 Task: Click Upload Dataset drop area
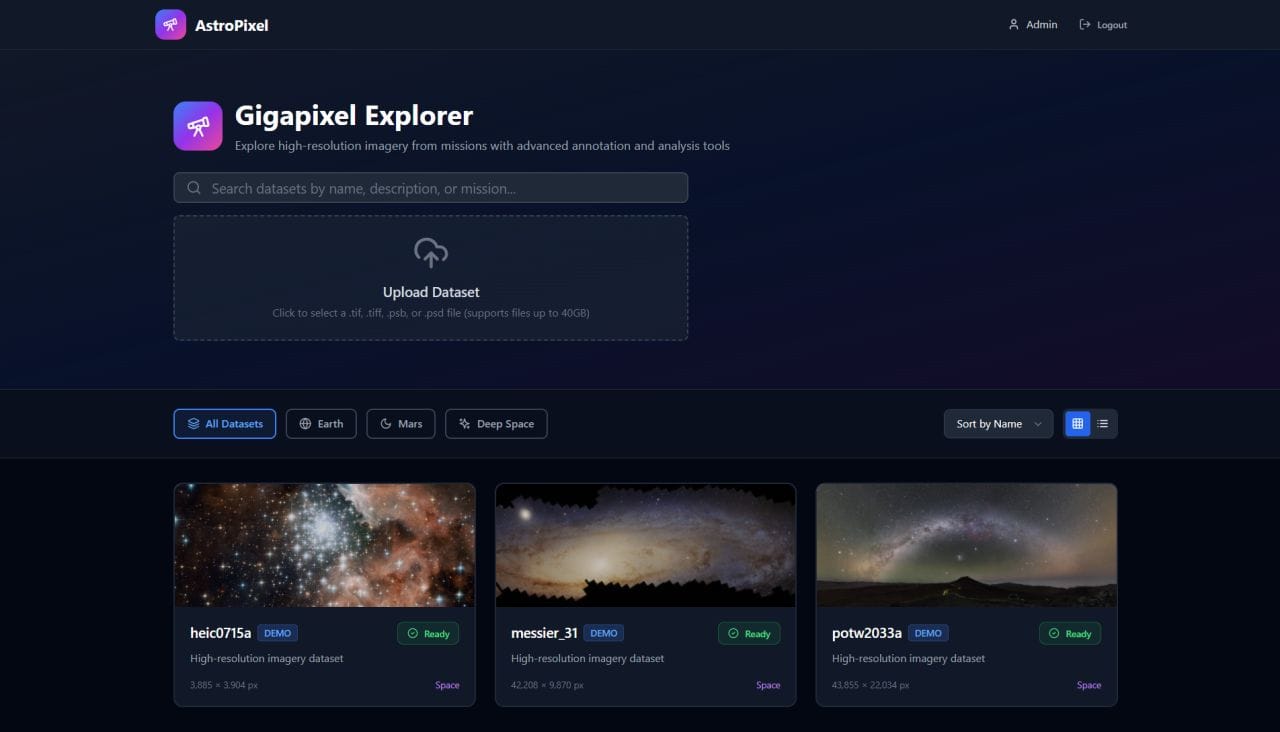coord(431,278)
